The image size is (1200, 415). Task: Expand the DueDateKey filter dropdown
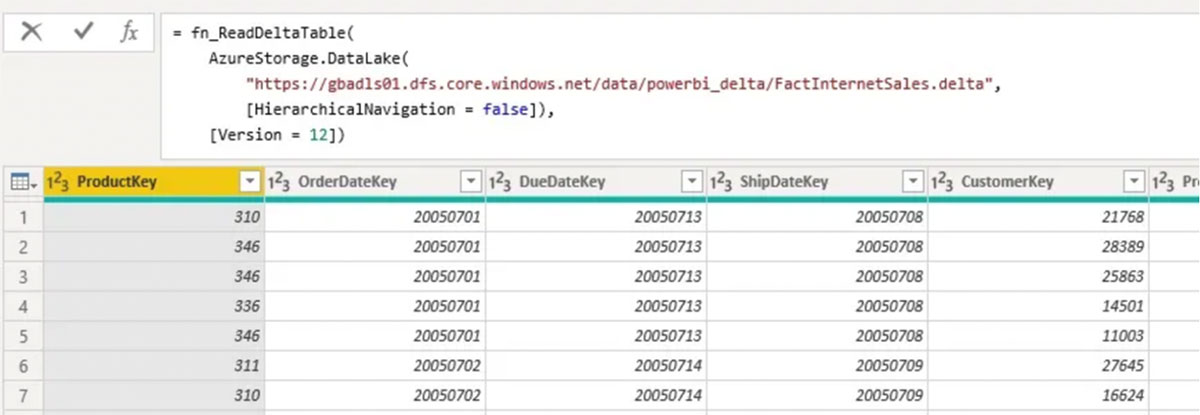[691, 182]
